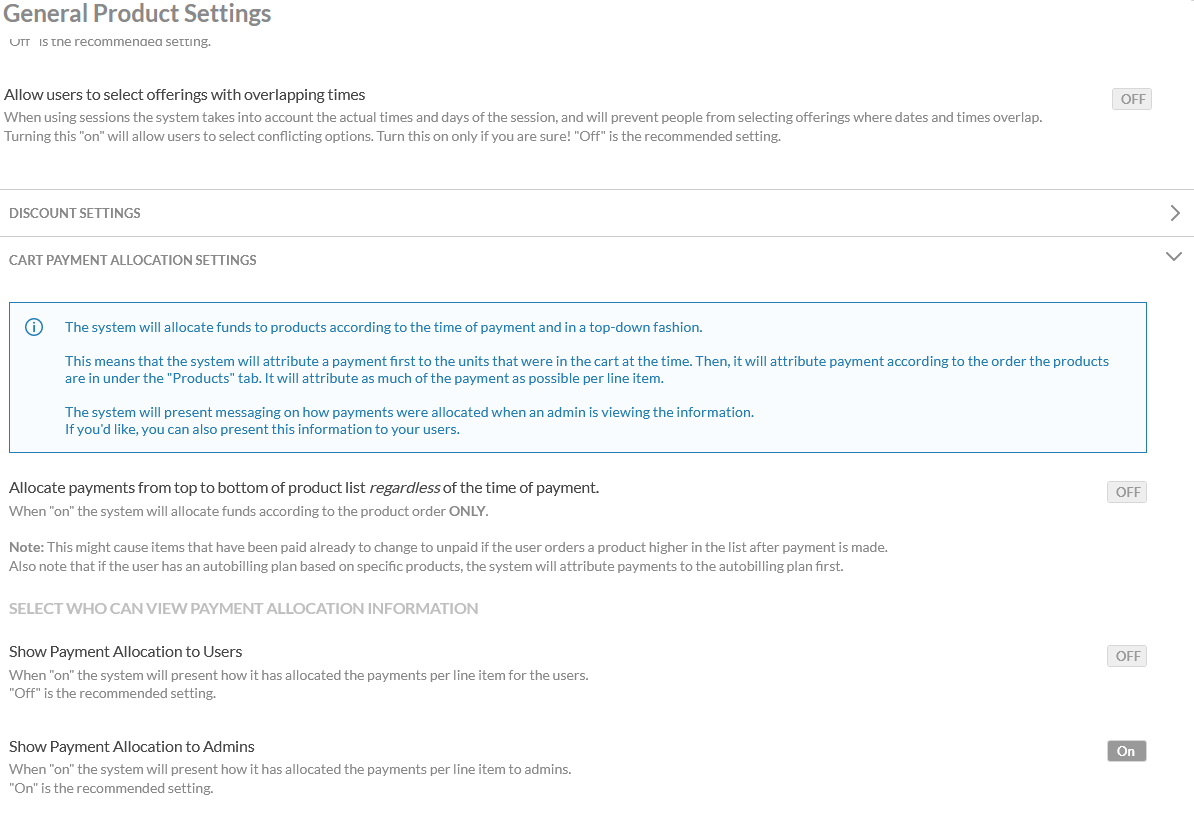Image resolution: width=1194 pixels, height=828 pixels.
Task: Expand the Discount Settings chevron arrow
Action: 1174,213
